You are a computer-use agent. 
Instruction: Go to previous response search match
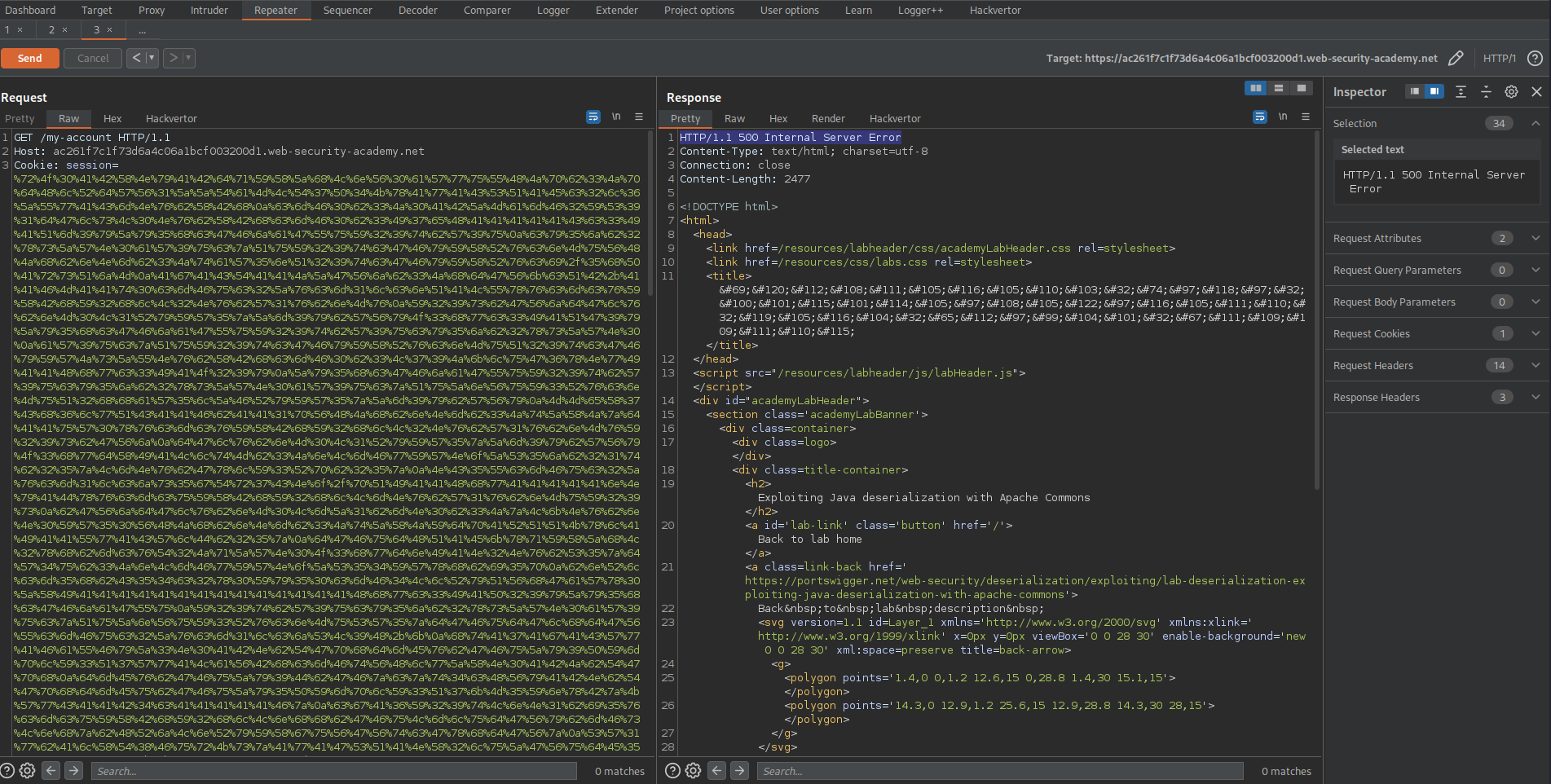click(716, 770)
